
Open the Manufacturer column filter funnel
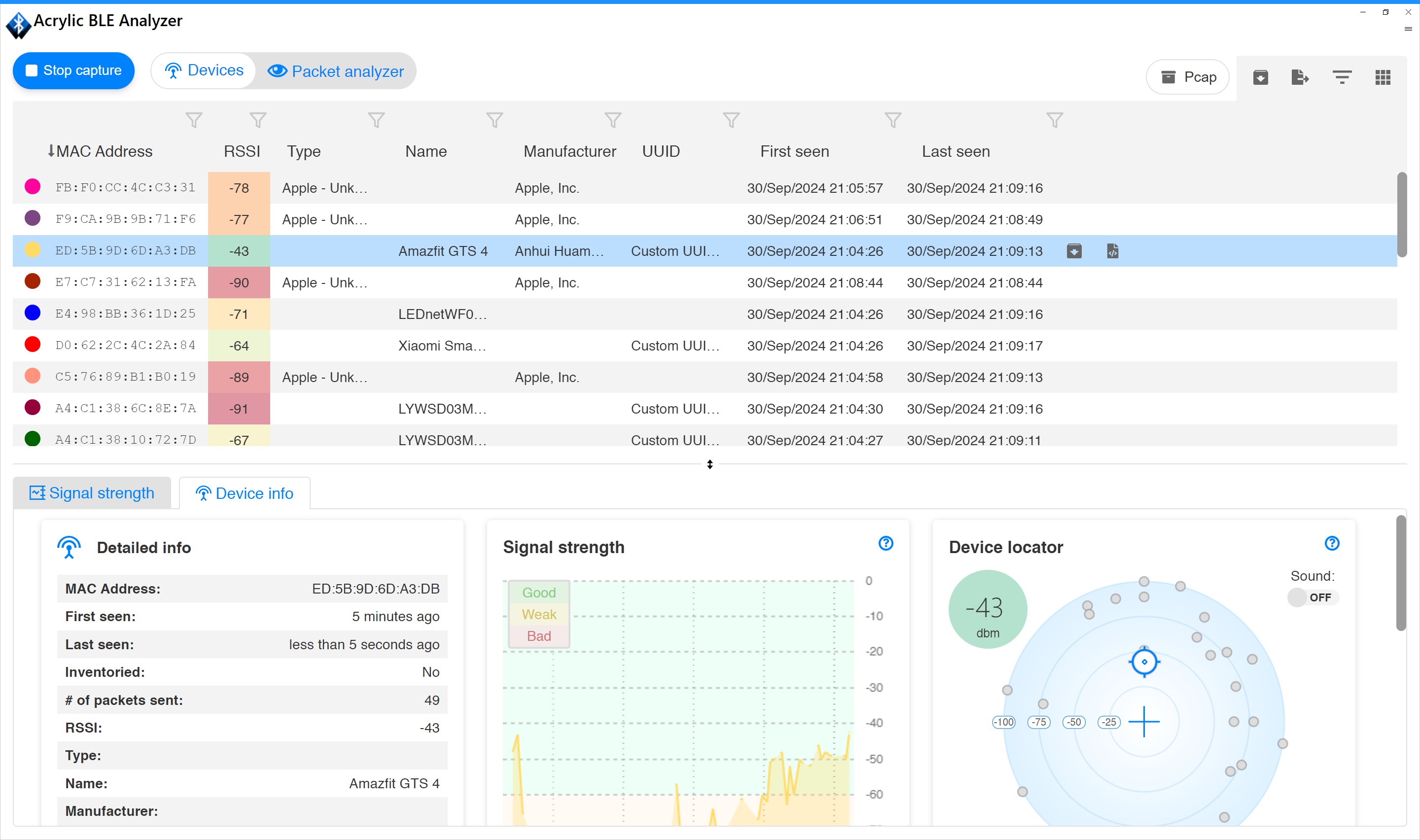(x=613, y=120)
